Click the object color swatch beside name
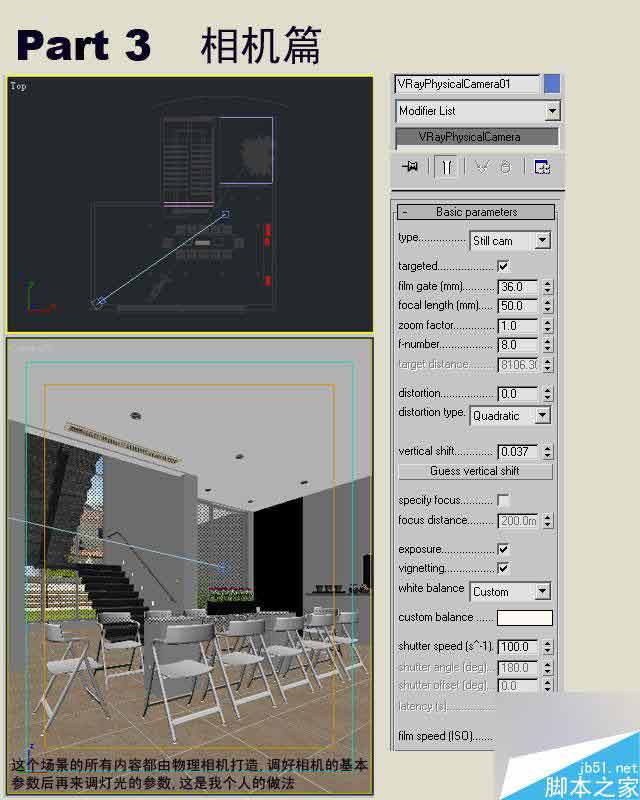This screenshot has height=800, width=640. click(x=552, y=84)
